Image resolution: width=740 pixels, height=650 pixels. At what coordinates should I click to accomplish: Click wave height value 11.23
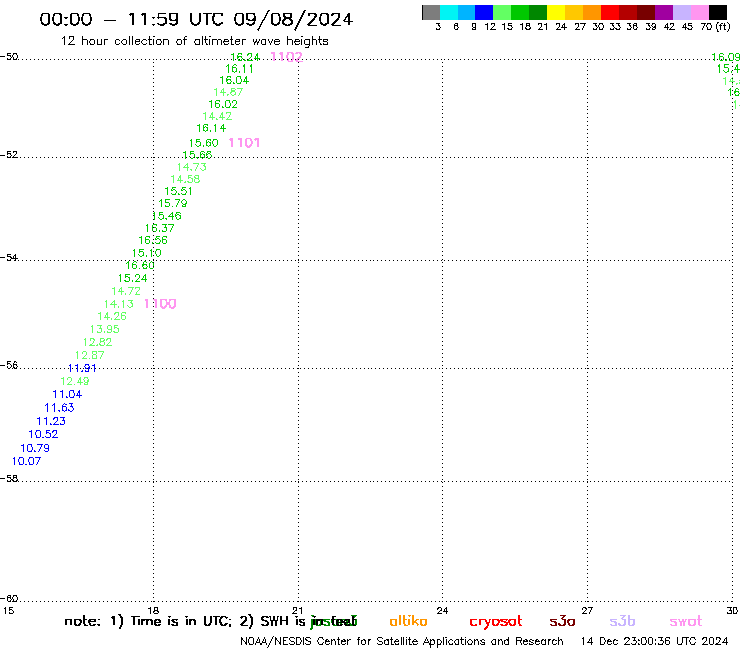point(51,422)
